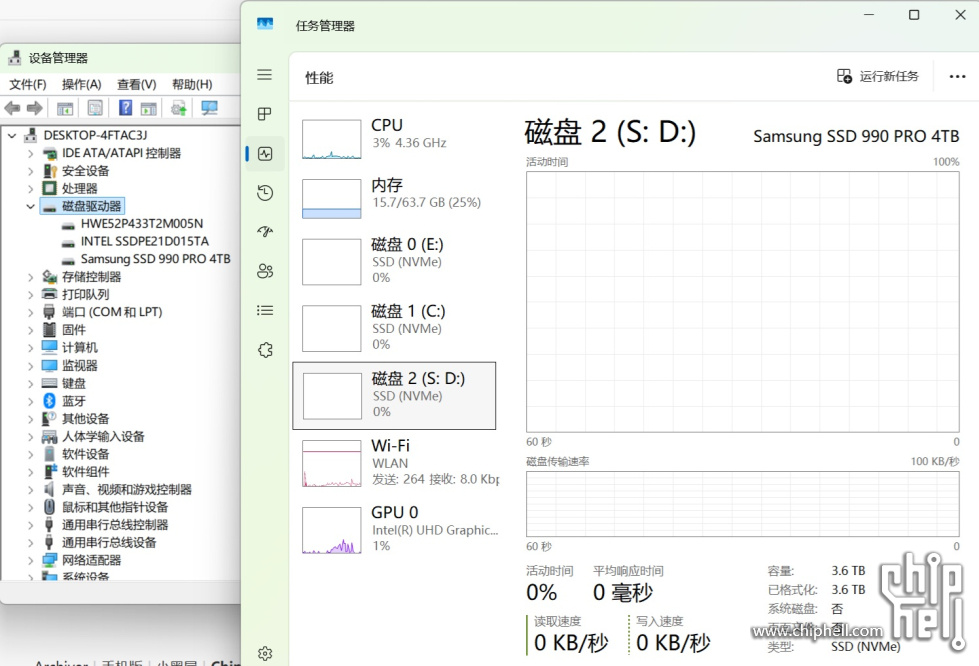979x666 pixels.
Task: Click Update driver toolbar icon
Action: [x=179, y=108]
